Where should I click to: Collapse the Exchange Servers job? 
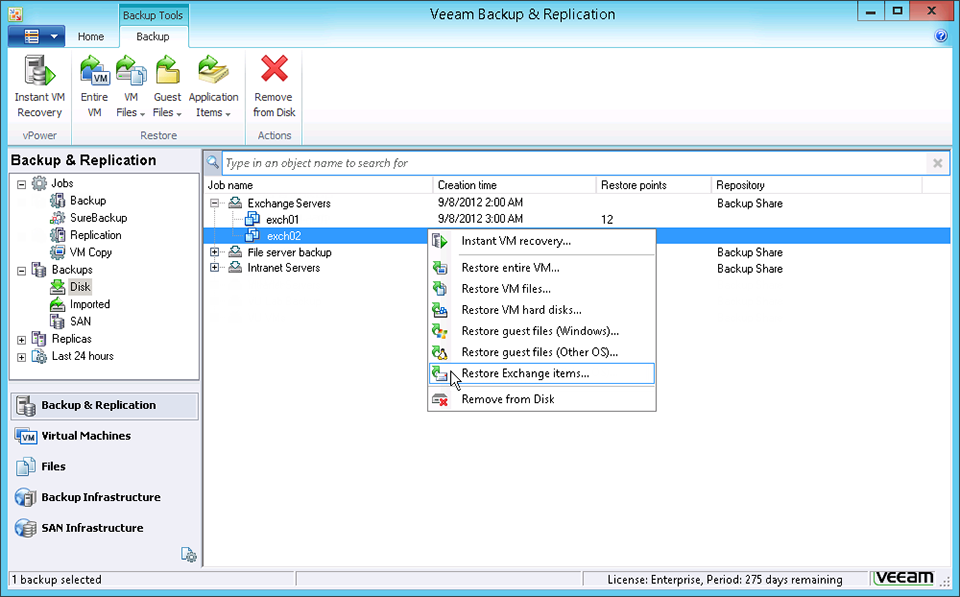(x=214, y=203)
